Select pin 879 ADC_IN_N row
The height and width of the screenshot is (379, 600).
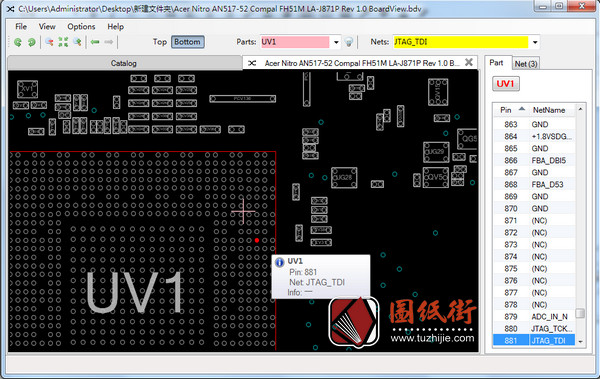click(x=534, y=317)
